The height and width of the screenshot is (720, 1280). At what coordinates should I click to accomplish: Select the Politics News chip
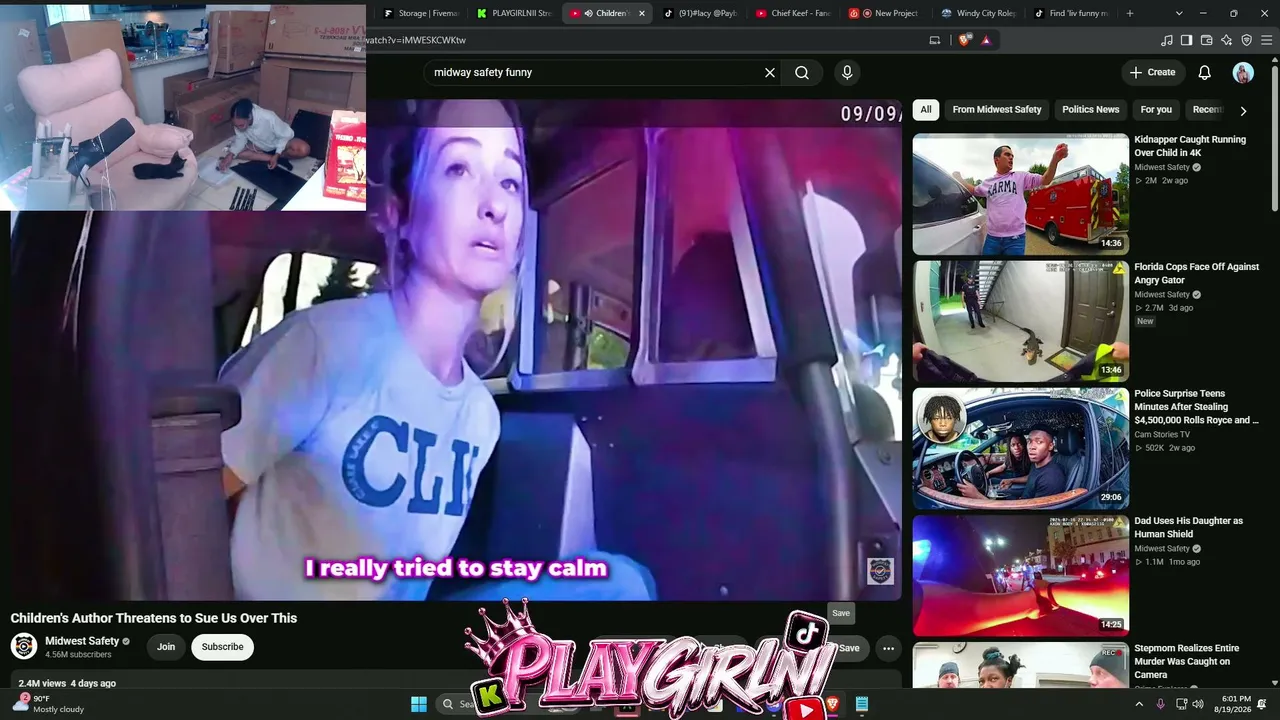coord(1090,110)
